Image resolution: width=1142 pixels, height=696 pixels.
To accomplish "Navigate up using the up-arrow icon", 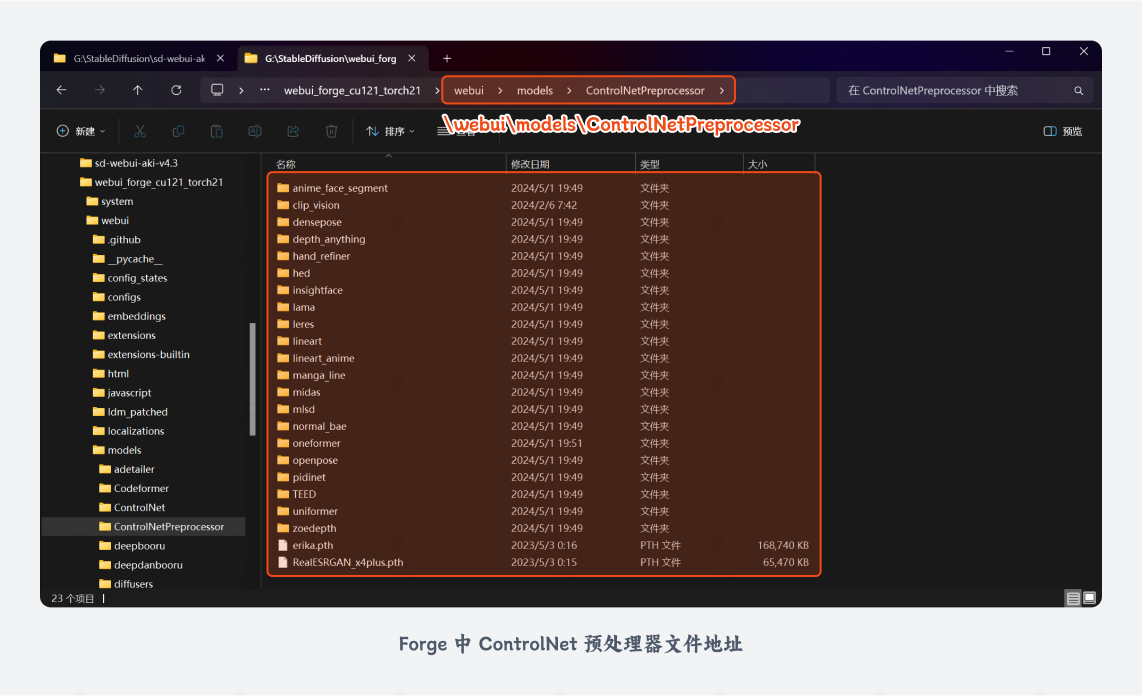I will pos(137,90).
